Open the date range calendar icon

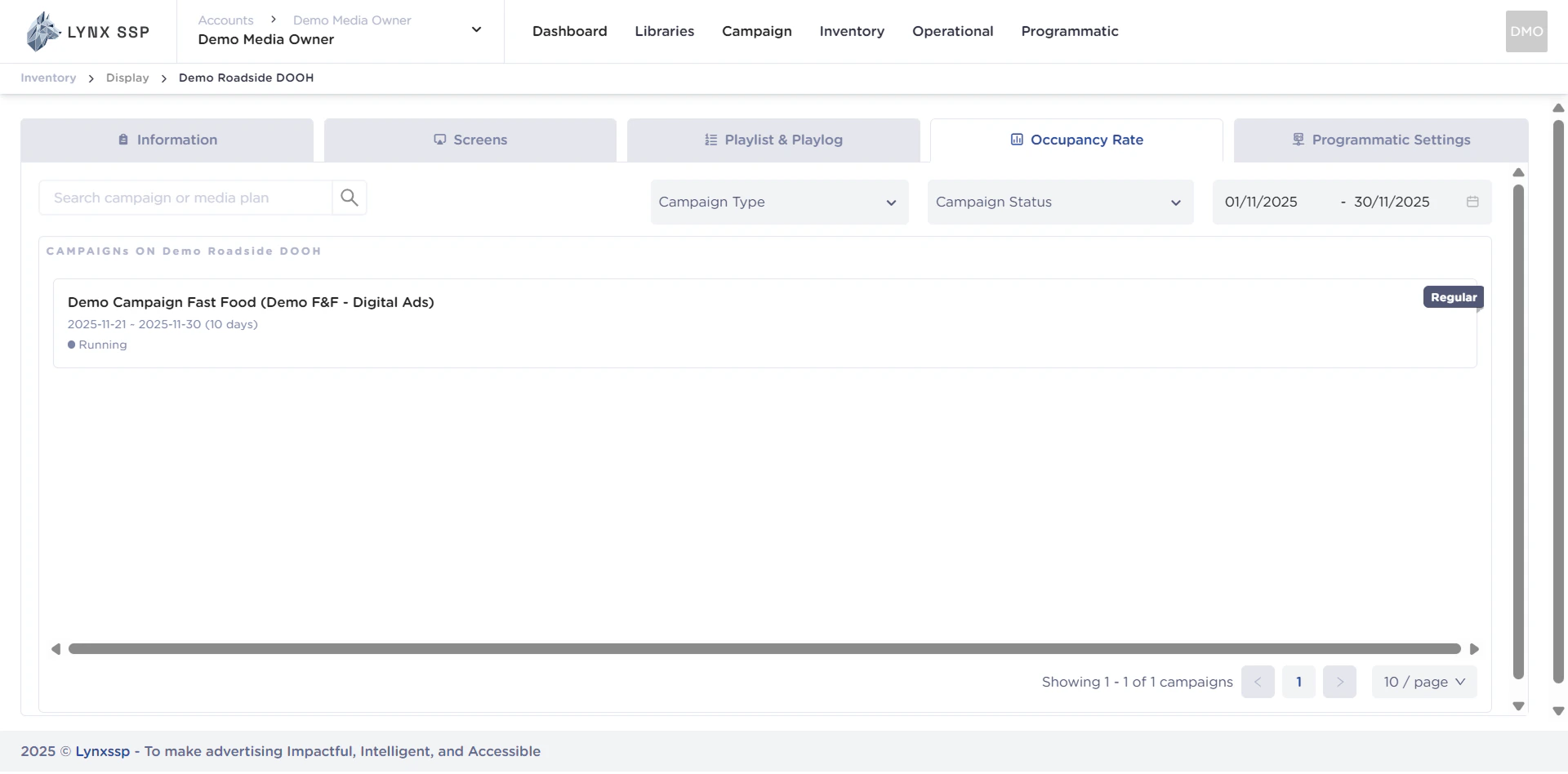point(1472,202)
